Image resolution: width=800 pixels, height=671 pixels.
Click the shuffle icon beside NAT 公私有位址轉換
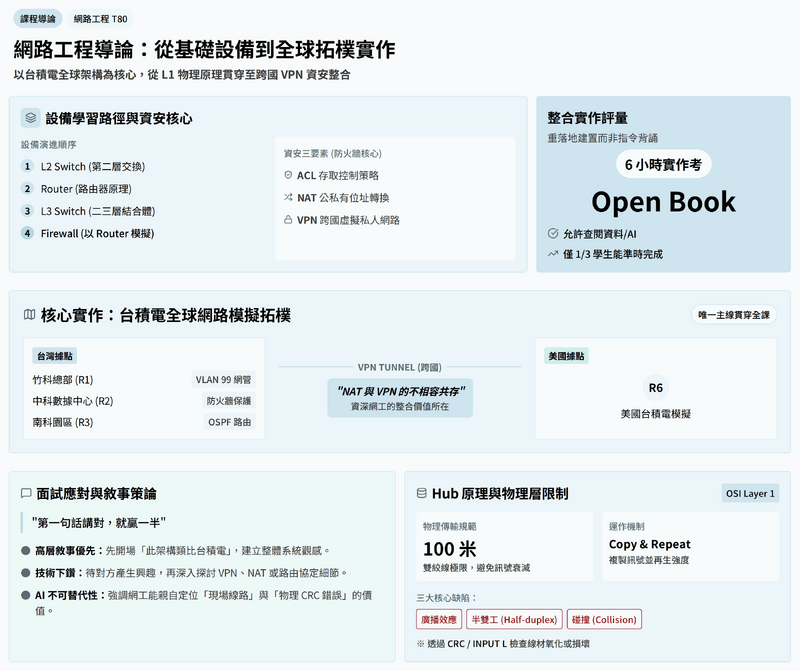[288, 198]
